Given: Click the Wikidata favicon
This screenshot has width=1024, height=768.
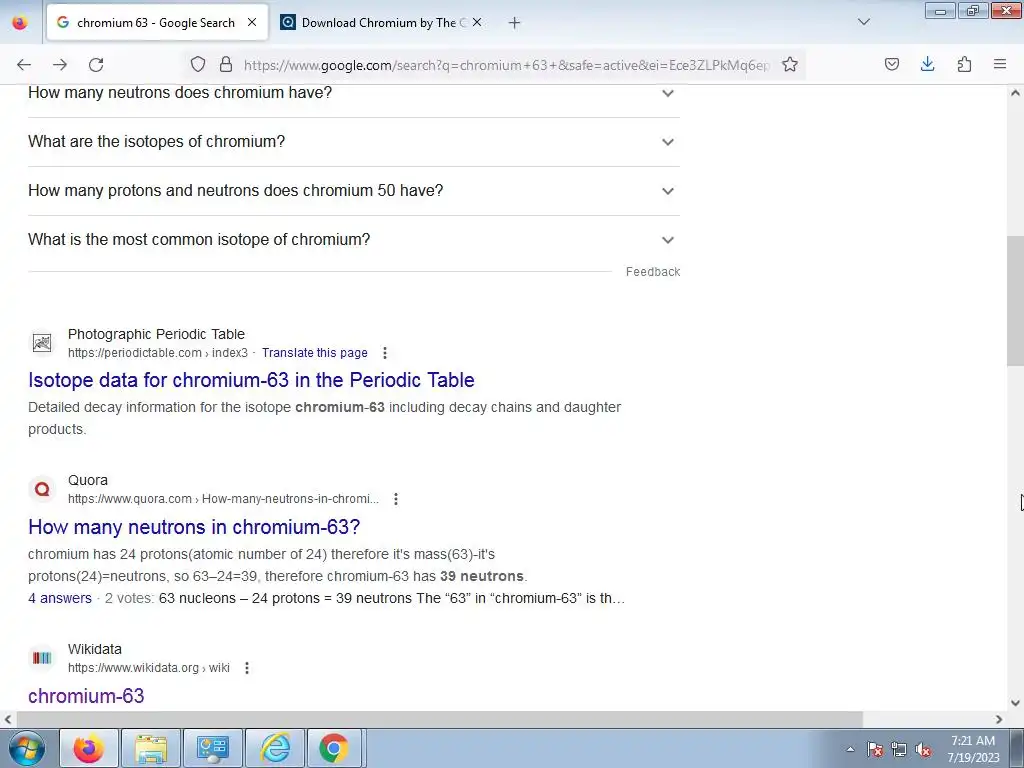Looking at the screenshot, I should click(x=42, y=658).
